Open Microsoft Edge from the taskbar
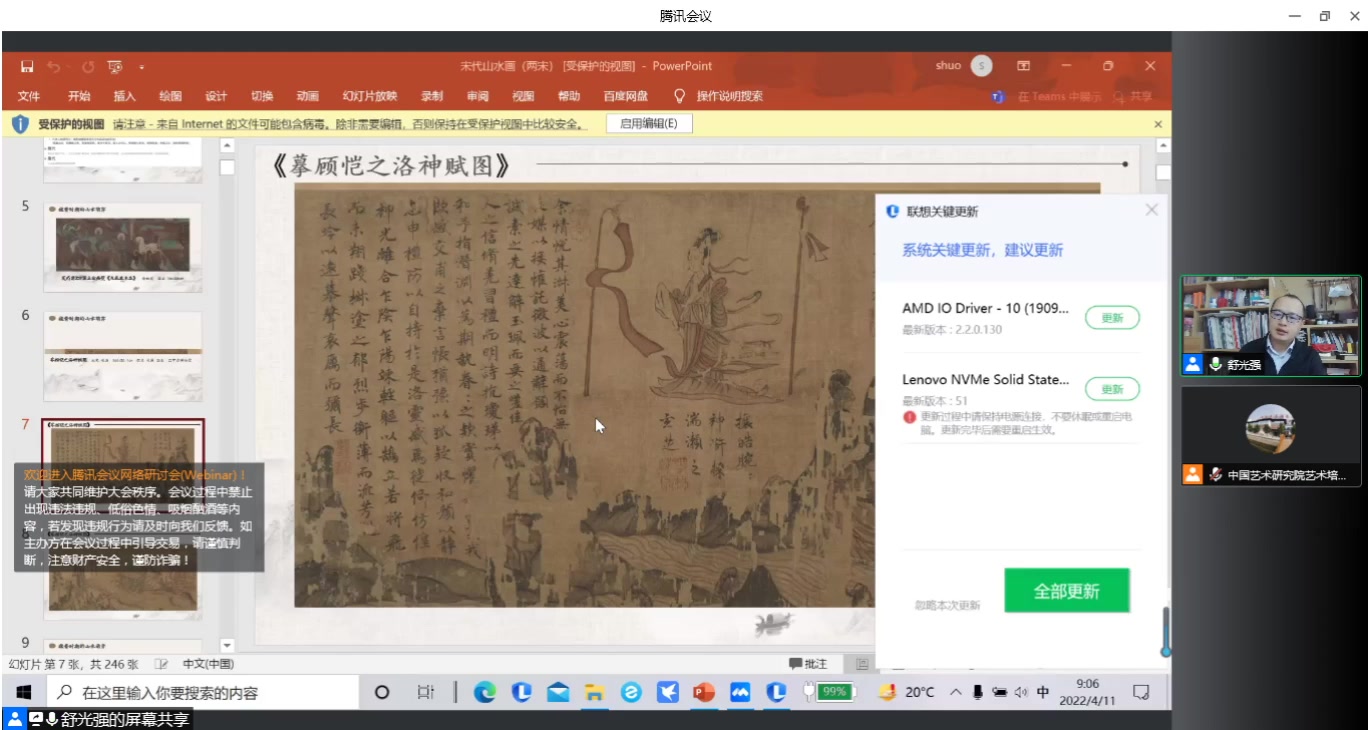This screenshot has width=1368, height=730. click(x=484, y=692)
